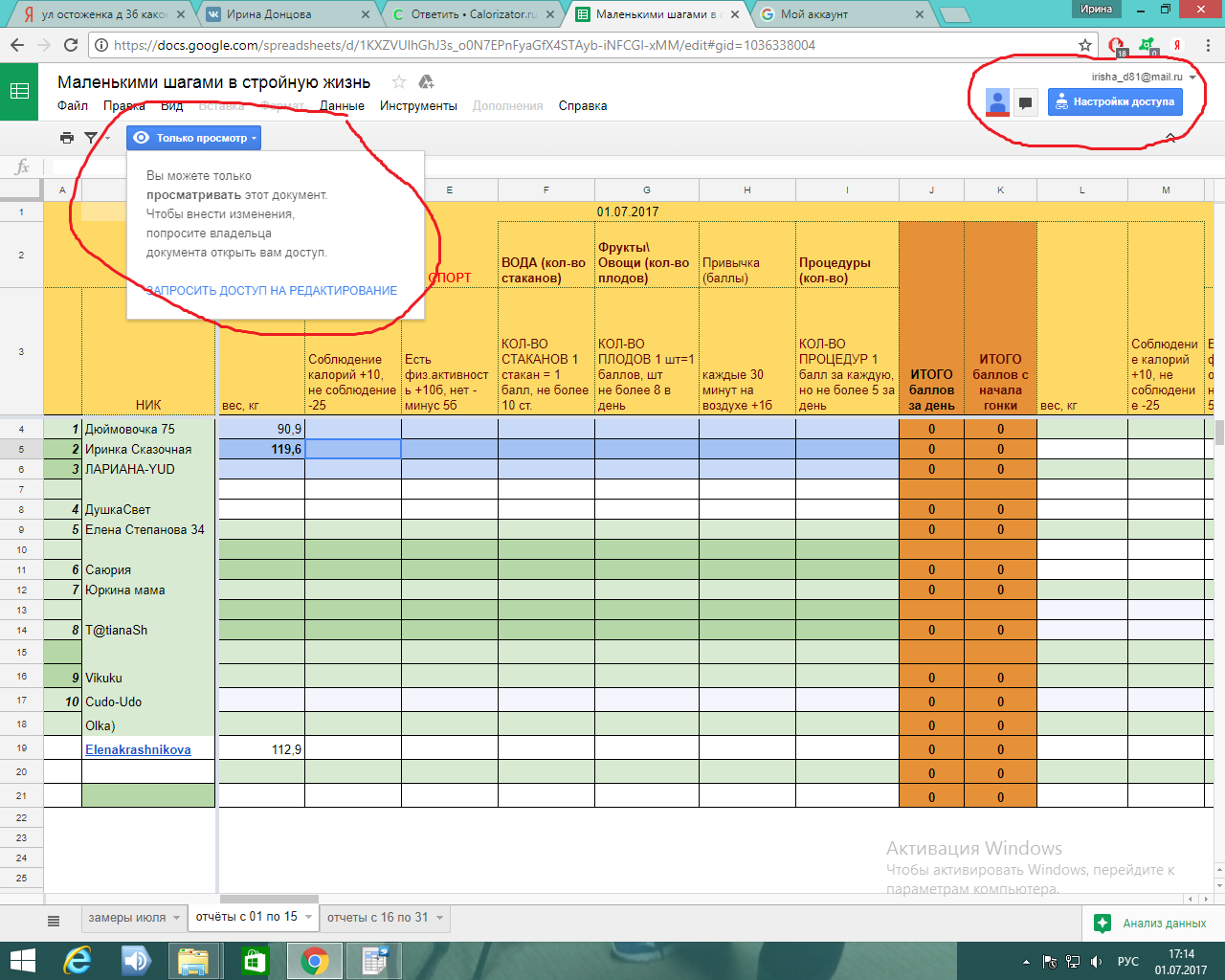This screenshot has height=980, width=1225.
Task: Star the document with the star icon
Action: coord(399,82)
